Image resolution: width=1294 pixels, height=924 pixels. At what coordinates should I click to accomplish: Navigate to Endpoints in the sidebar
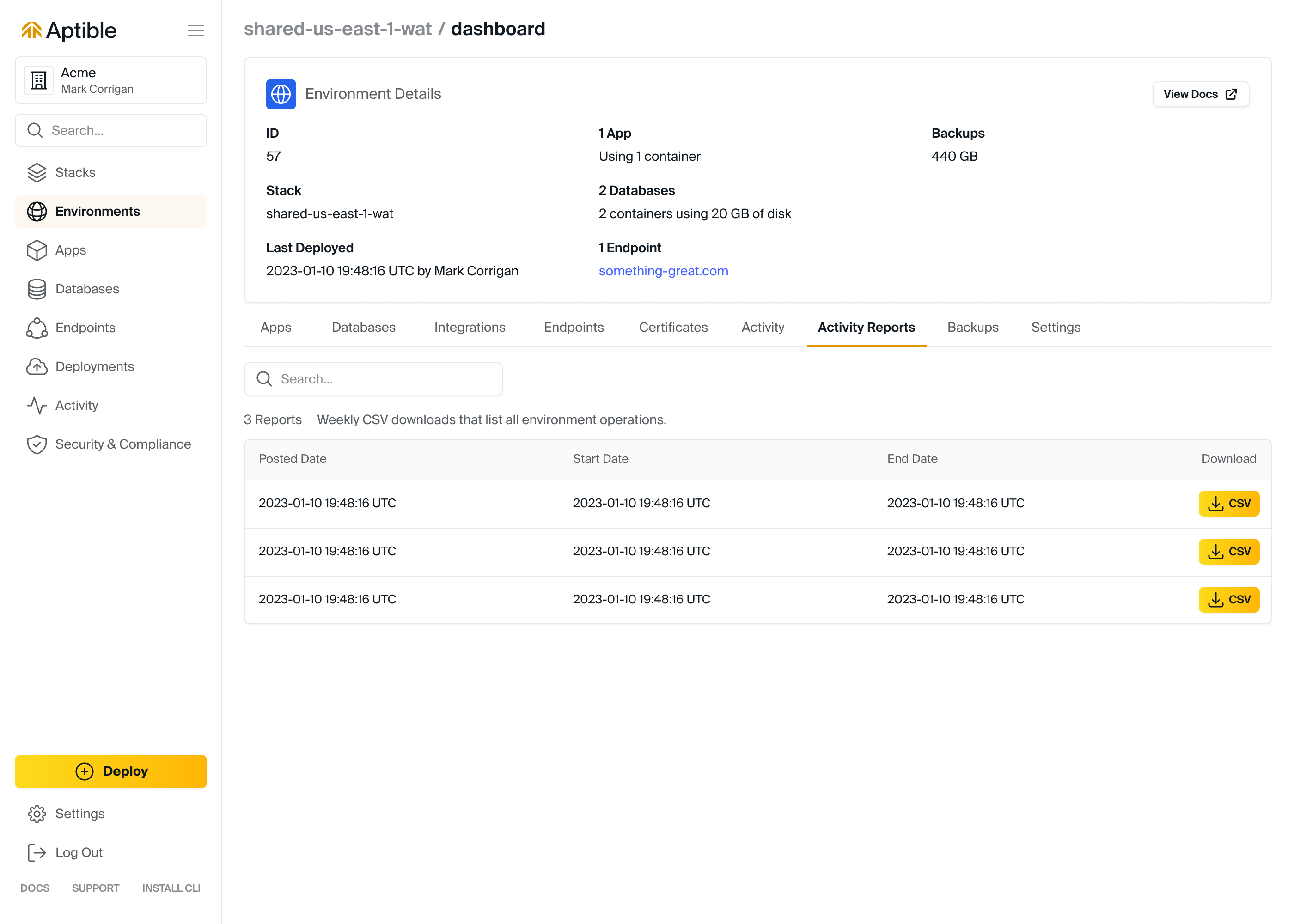[85, 328]
